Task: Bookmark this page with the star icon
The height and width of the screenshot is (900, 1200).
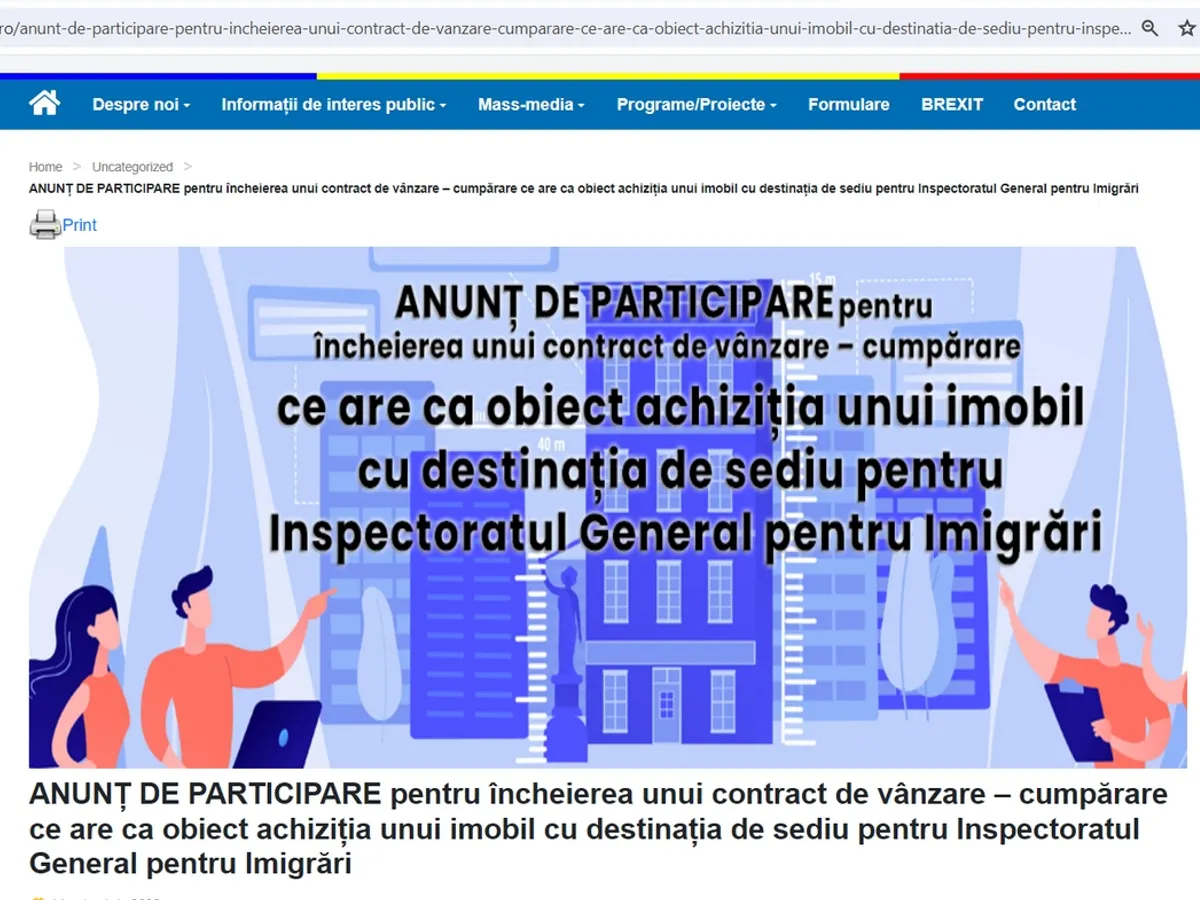Action: [1186, 29]
